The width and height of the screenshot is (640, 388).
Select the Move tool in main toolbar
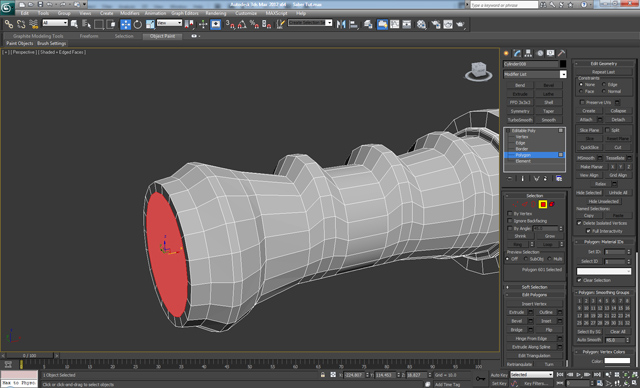[125, 24]
